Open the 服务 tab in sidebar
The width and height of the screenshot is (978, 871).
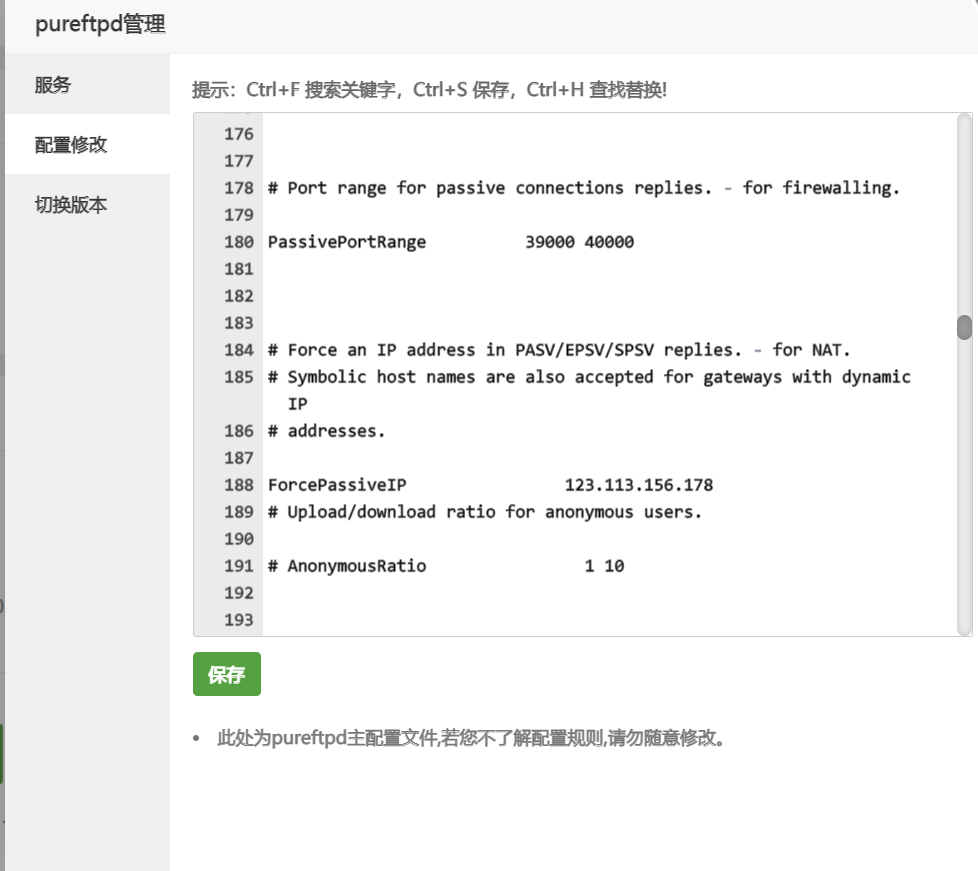(x=87, y=84)
